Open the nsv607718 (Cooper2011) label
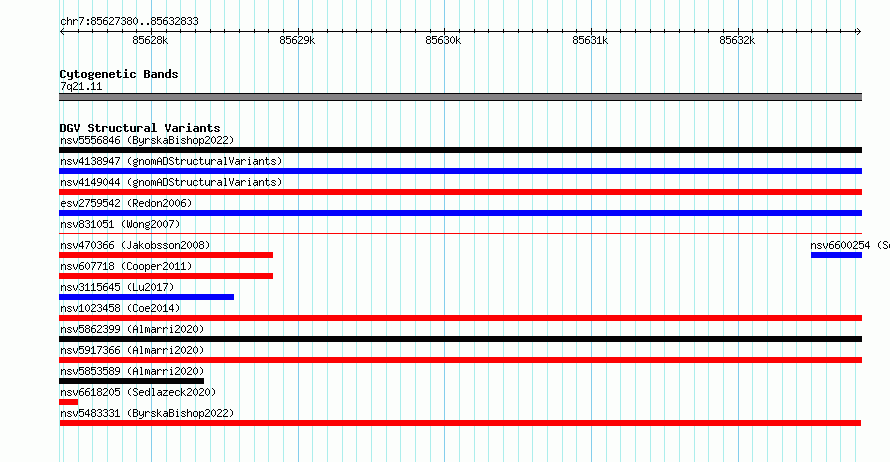Viewport: 890px width, 462px height. (x=126, y=266)
